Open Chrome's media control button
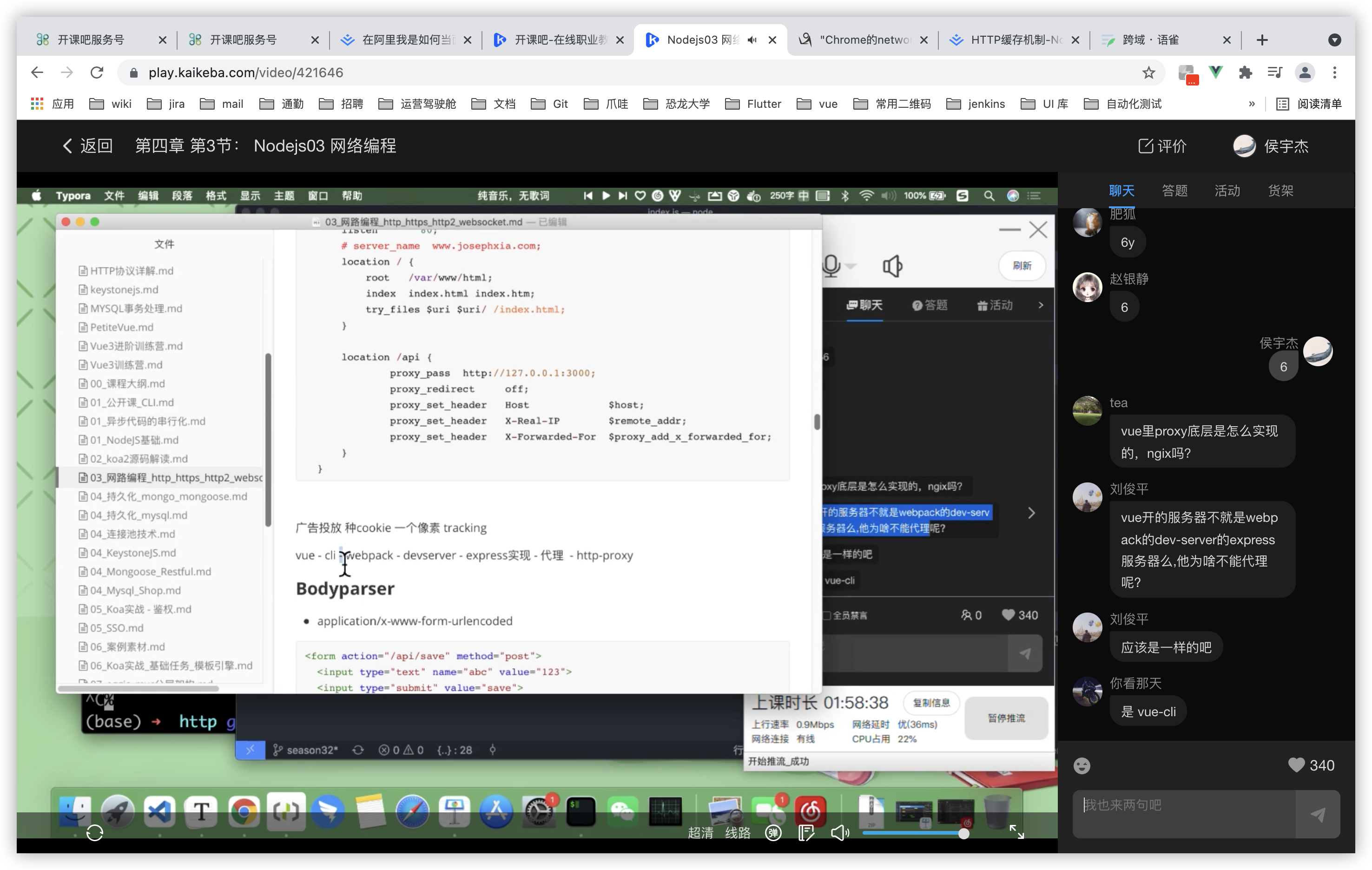Viewport: 1372px width, 870px height. coord(1274,72)
